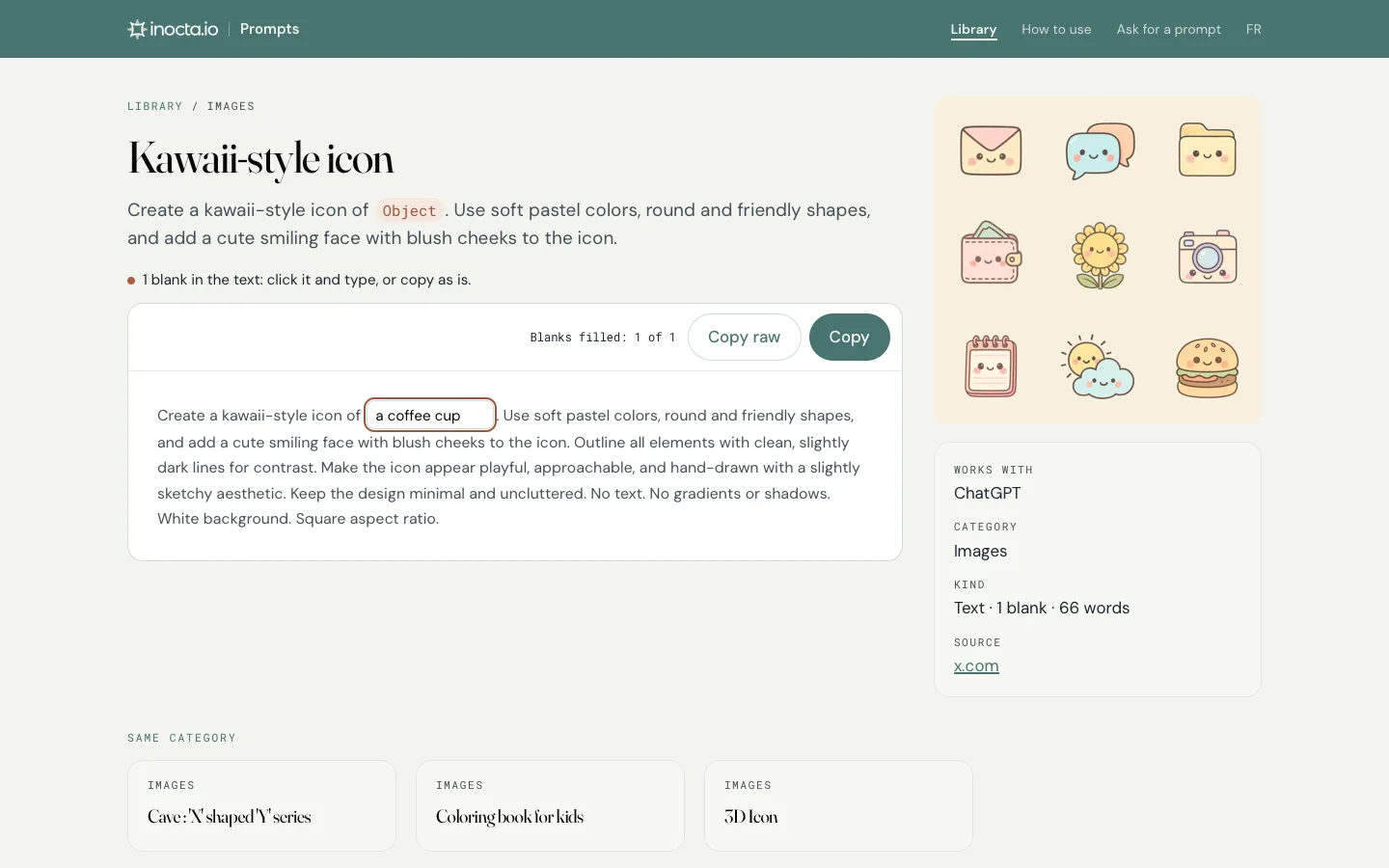Open the Coloring book for kids card
The width and height of the screenshot is (1389, 868).
(x=550, y=805)
